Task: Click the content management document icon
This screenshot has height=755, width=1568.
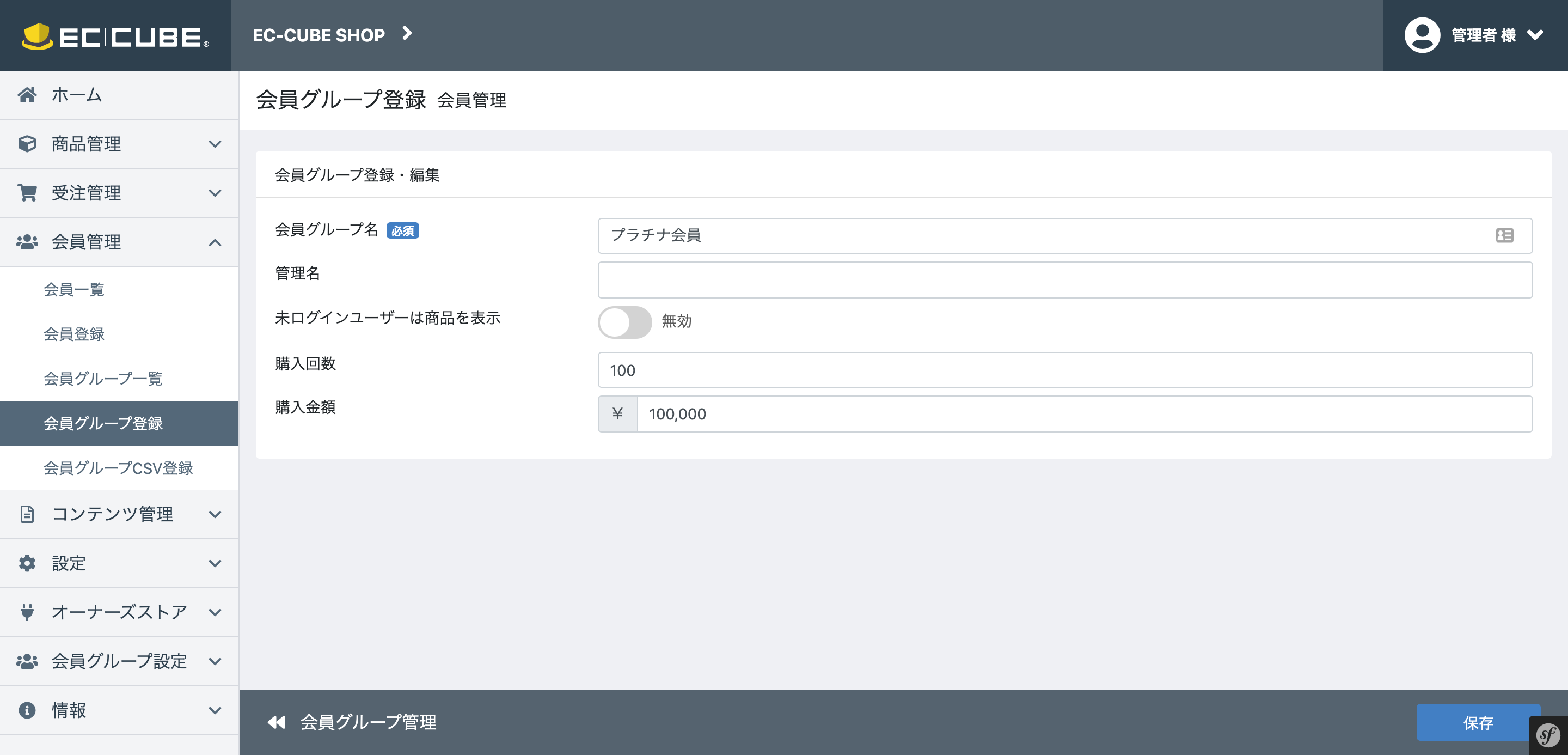Action: [27, 514]
